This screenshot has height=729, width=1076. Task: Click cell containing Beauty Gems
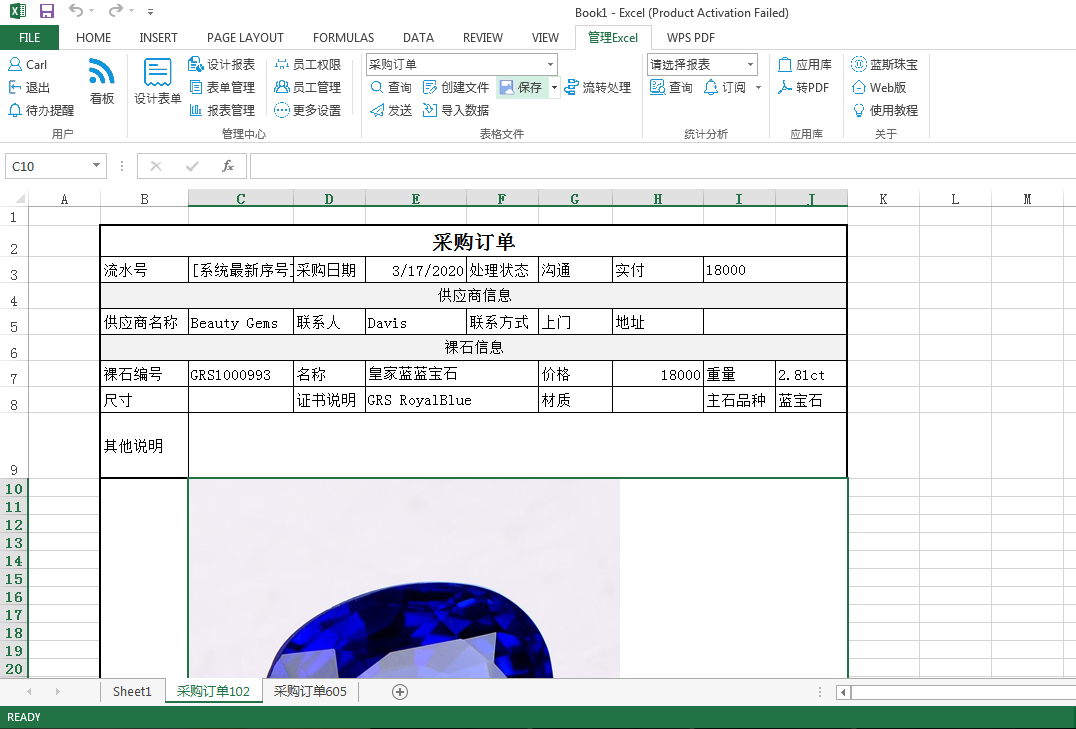[241, 322]
